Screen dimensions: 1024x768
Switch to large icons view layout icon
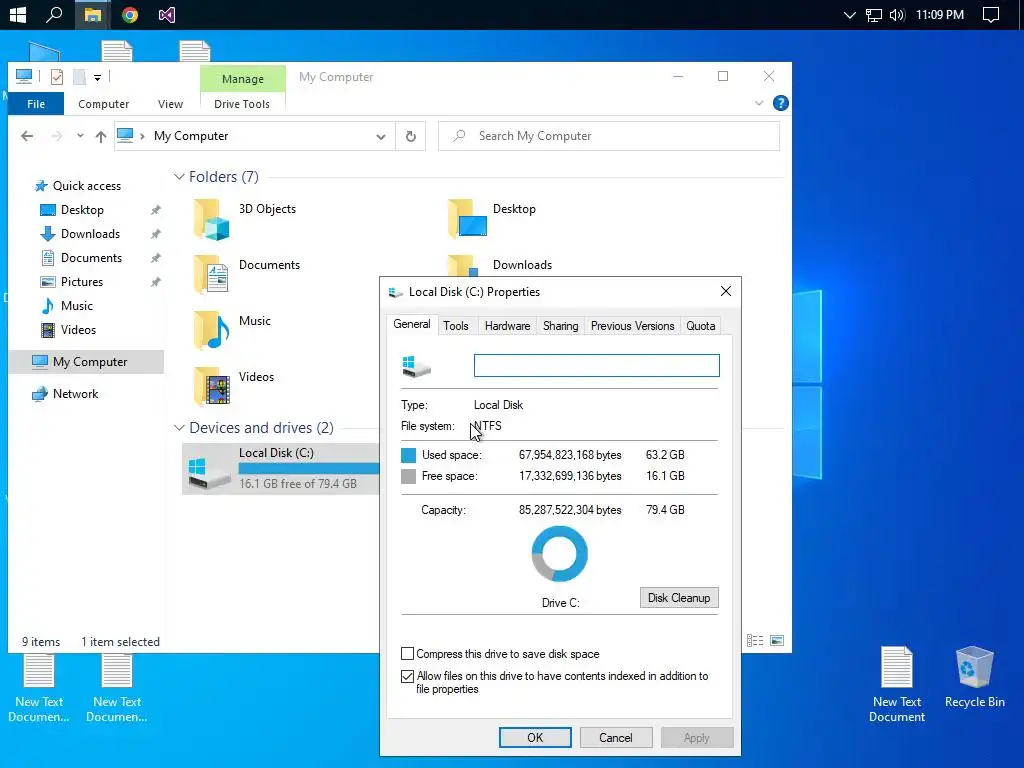[x=776, y=641]
